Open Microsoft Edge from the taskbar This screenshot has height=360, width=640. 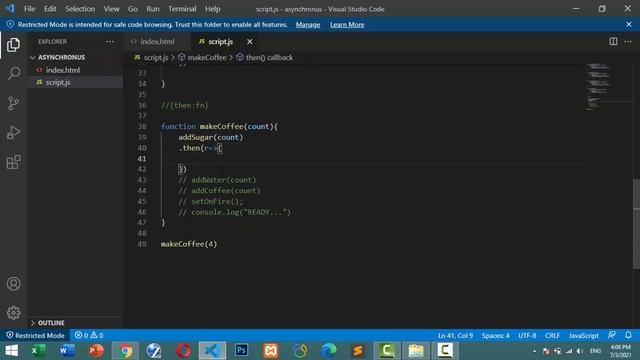(x=329, y=351)
